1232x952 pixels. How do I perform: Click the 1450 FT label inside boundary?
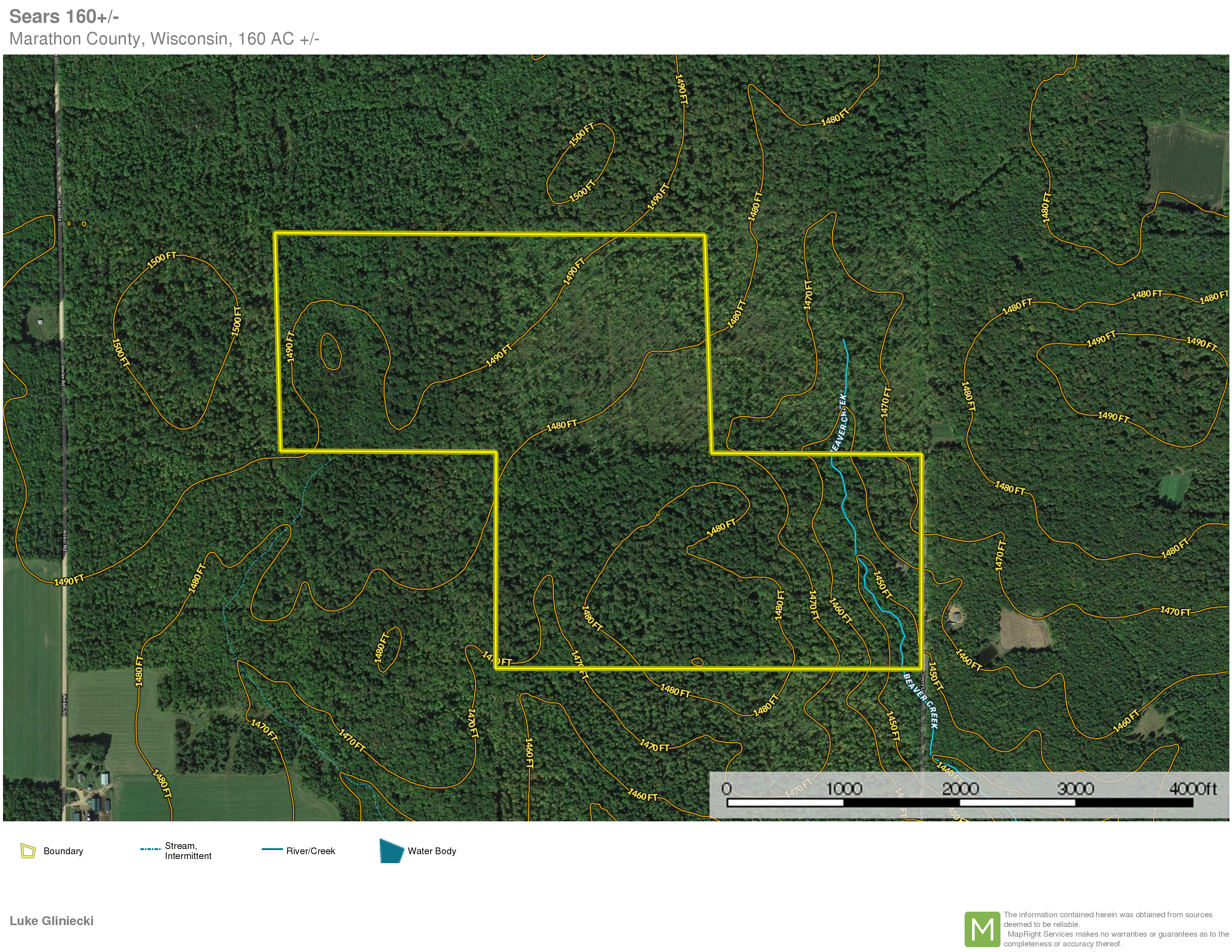pyautogui.click(x=883, y=585)
